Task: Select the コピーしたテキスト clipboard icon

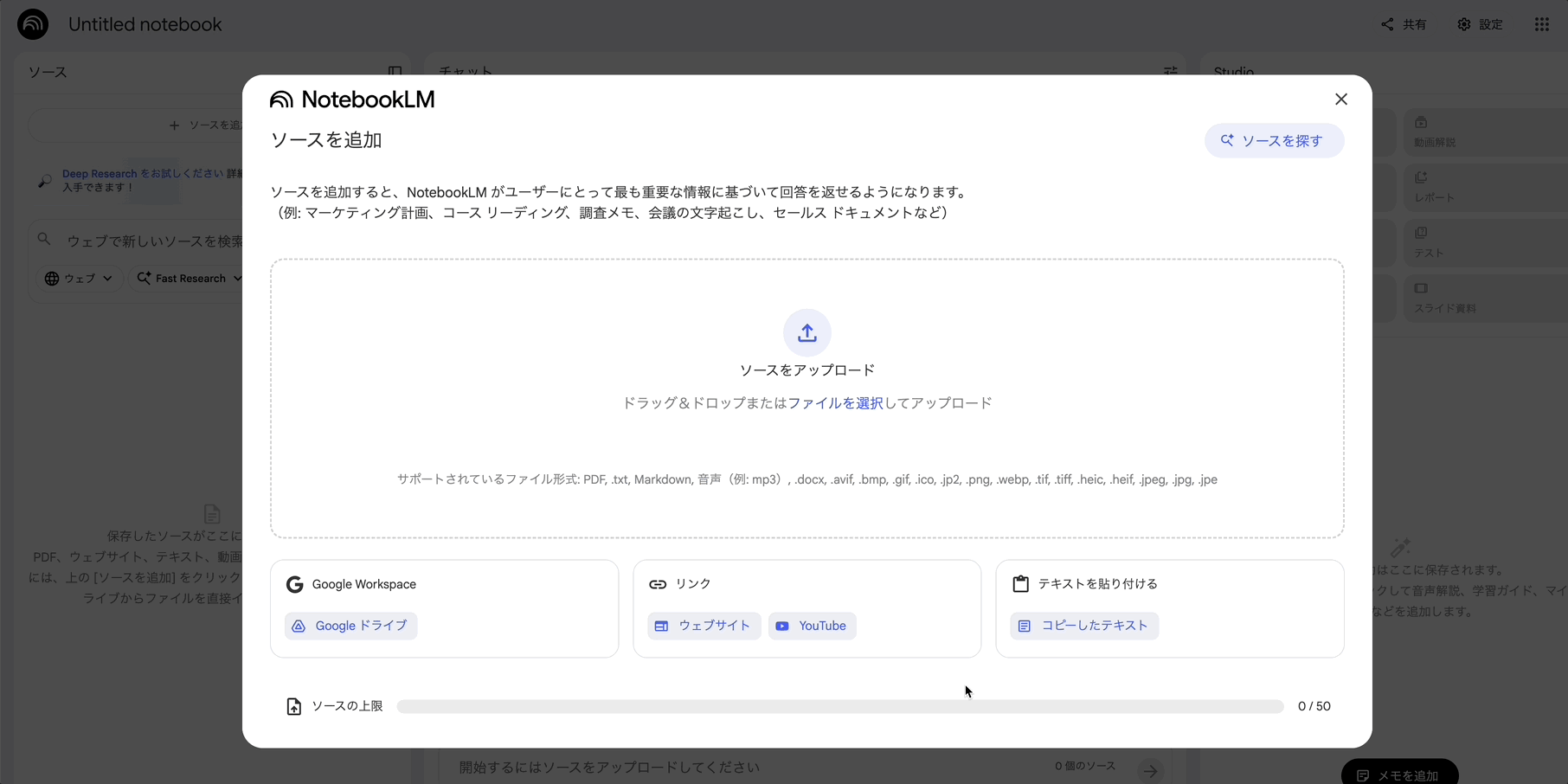Action: 1025,626
